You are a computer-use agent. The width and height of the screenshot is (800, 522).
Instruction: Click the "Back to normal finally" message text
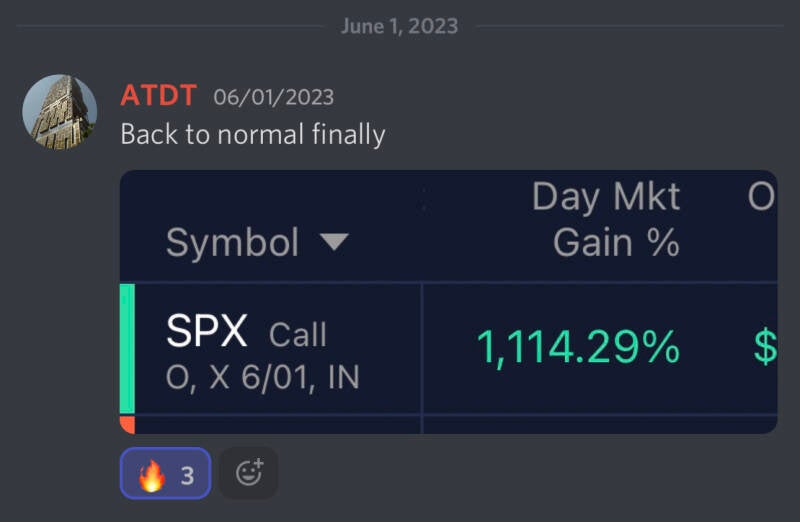253,134
